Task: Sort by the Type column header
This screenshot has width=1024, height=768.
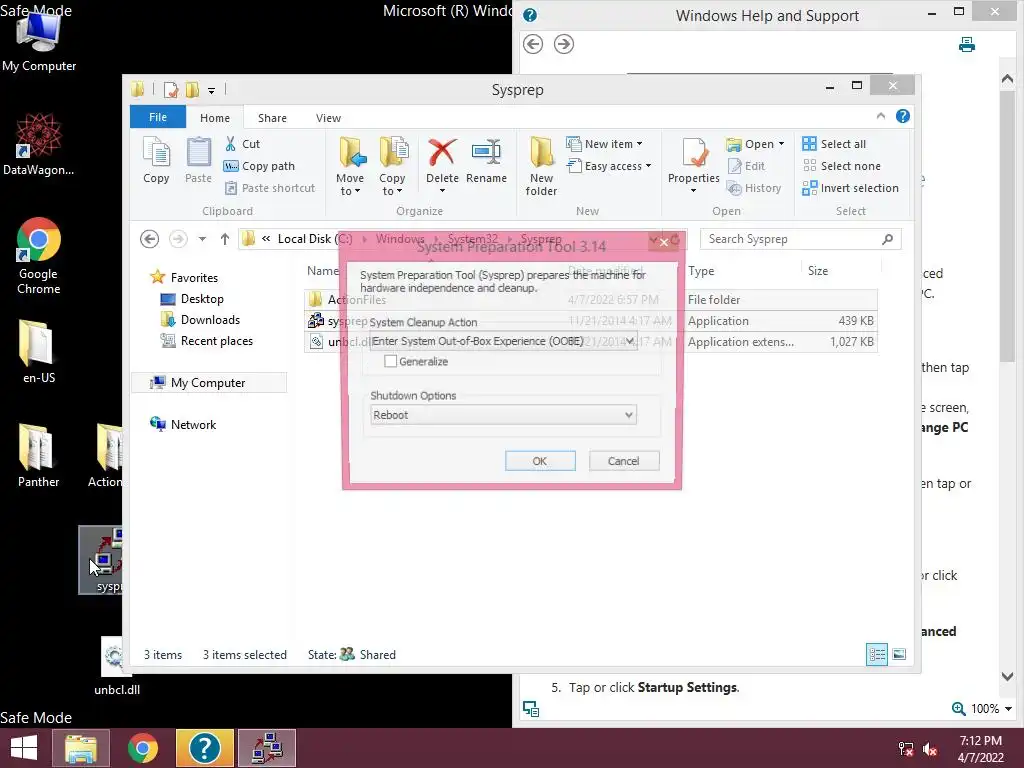Action: point(701,270)
